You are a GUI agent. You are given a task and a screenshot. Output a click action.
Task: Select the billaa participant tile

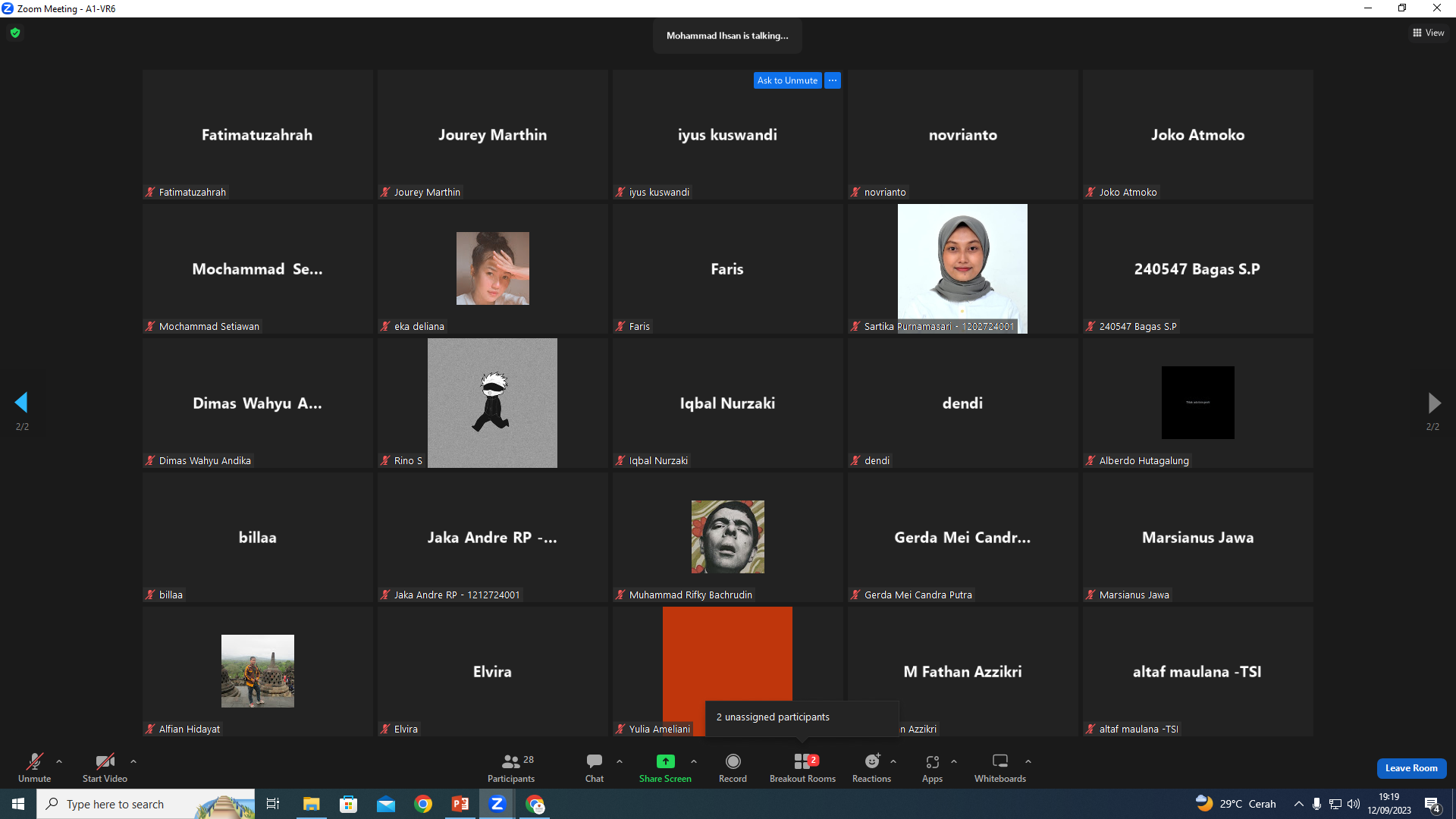tap(258, 538)
